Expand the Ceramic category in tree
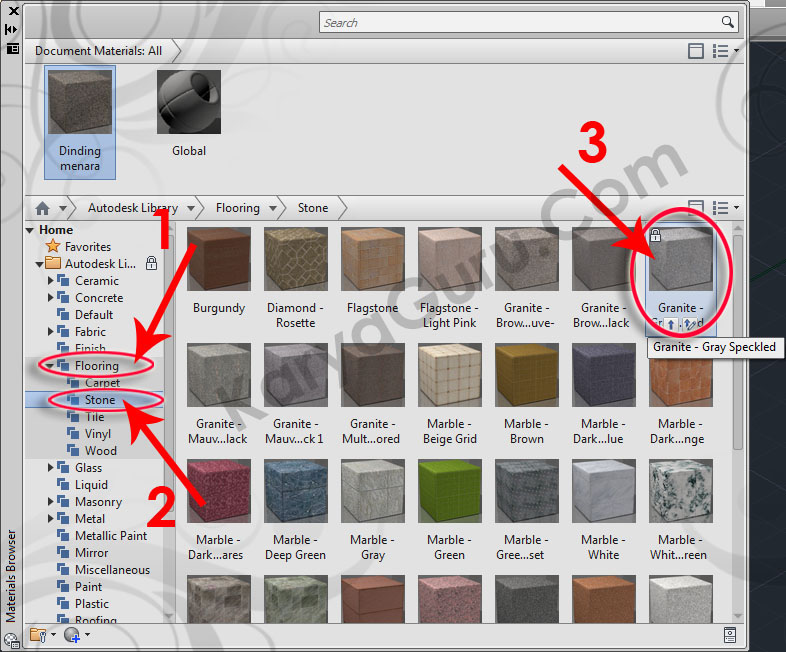Screen dimensions: 786x652 [52, 281]
